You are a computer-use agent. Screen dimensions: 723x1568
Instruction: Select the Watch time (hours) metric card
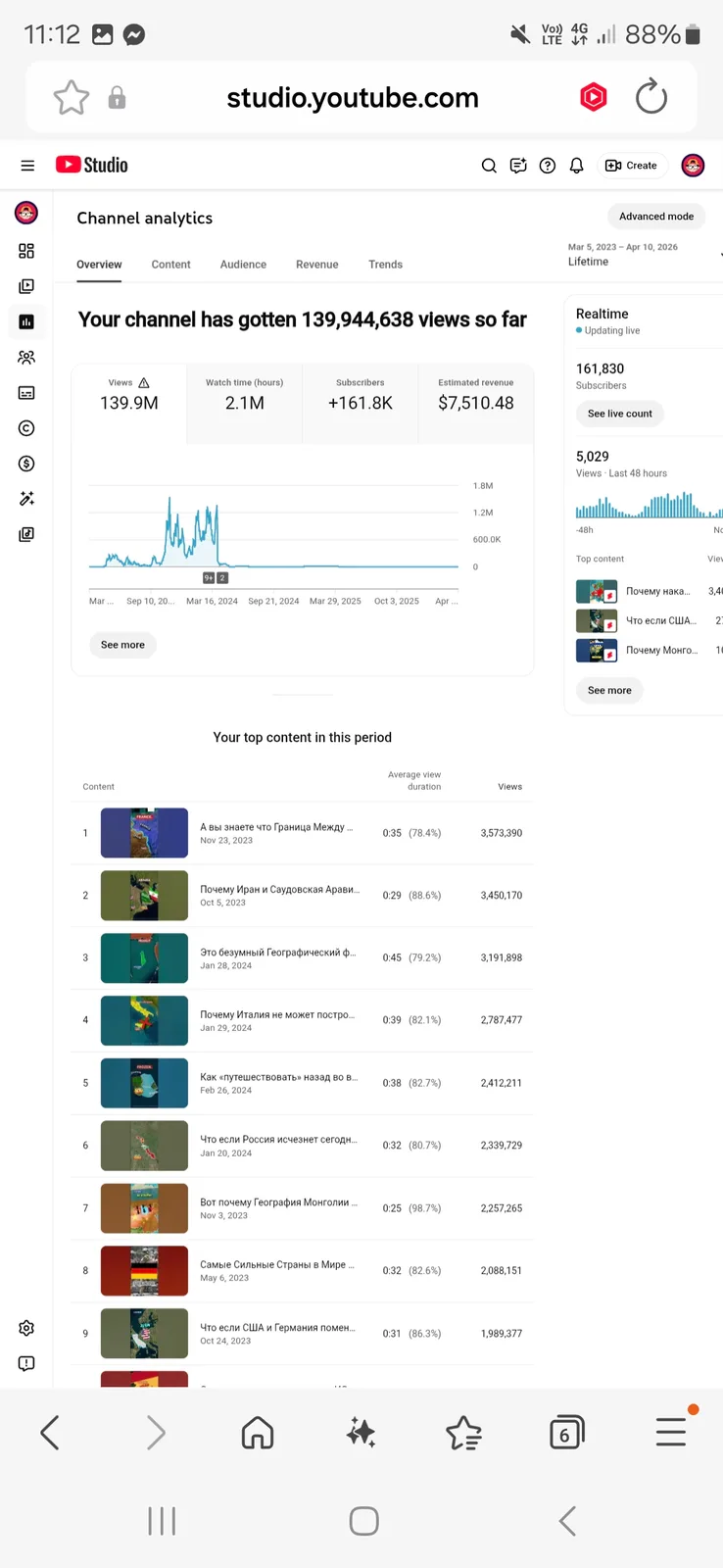pyautogui.click(x=244, y=404)
